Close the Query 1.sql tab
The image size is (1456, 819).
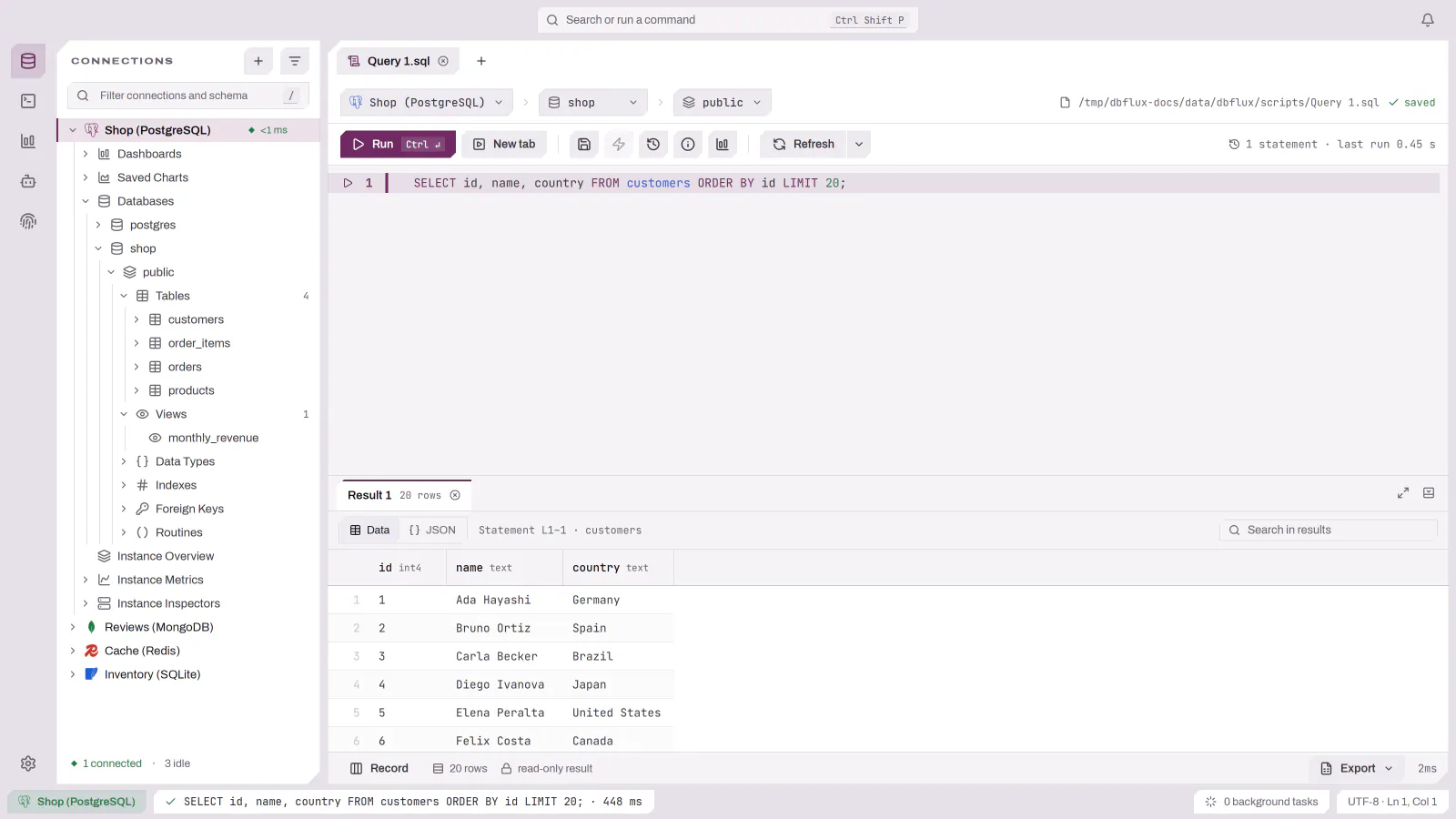point(443,61)
